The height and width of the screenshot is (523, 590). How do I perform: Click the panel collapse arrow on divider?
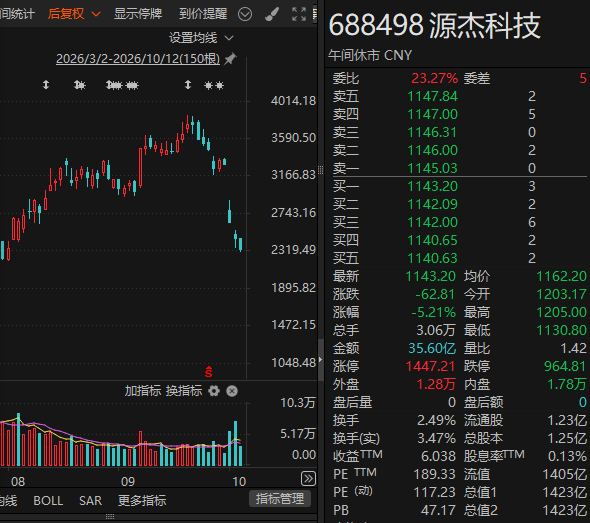point(321,360)
